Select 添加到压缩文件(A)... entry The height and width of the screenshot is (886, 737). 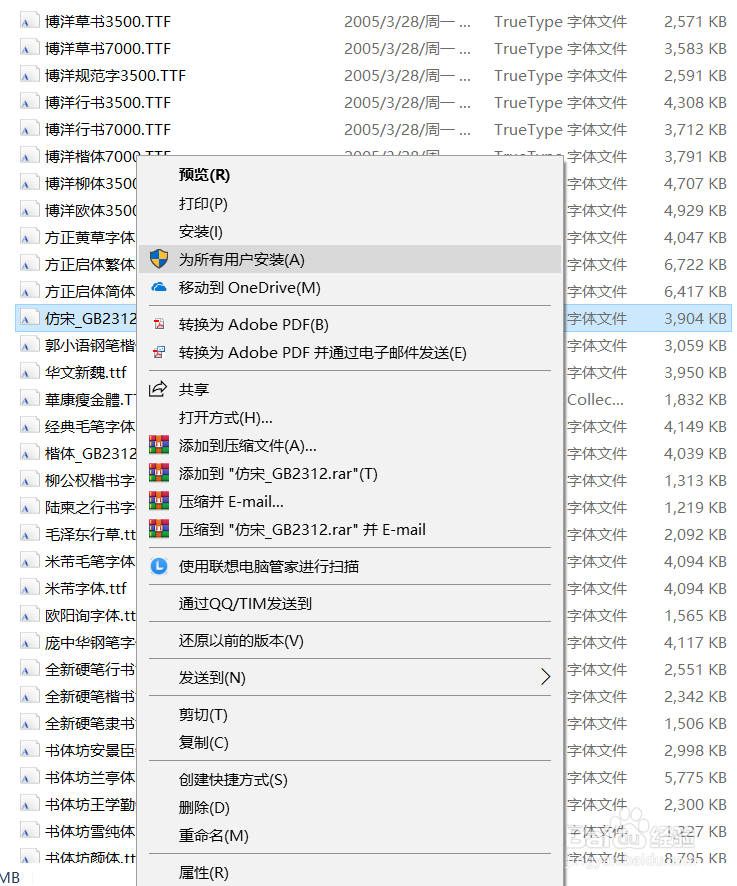tap(248, 446)
